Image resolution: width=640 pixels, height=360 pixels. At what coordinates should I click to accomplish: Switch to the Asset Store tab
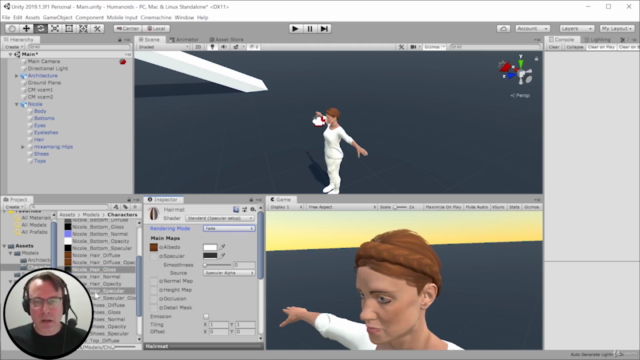(227, 40)
